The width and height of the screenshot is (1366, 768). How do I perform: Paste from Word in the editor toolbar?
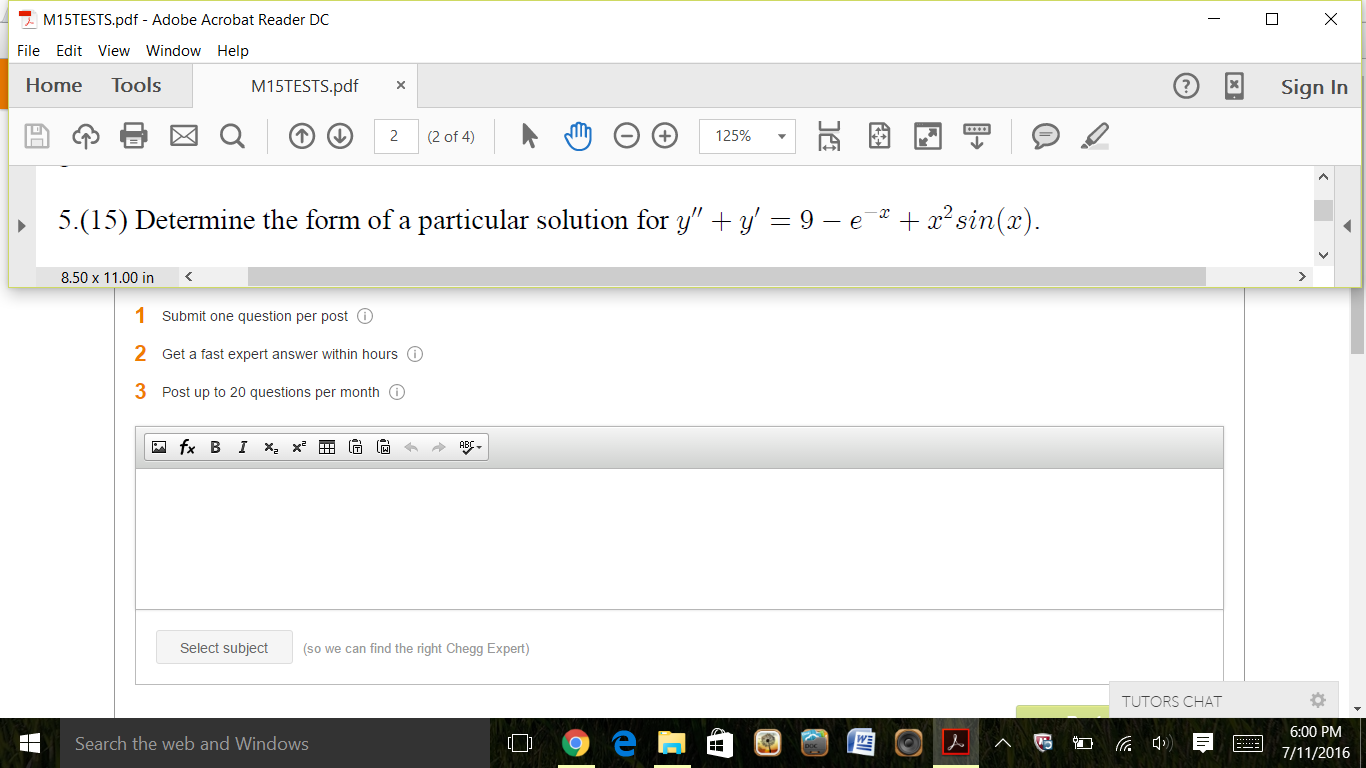[x=383, y=447]
